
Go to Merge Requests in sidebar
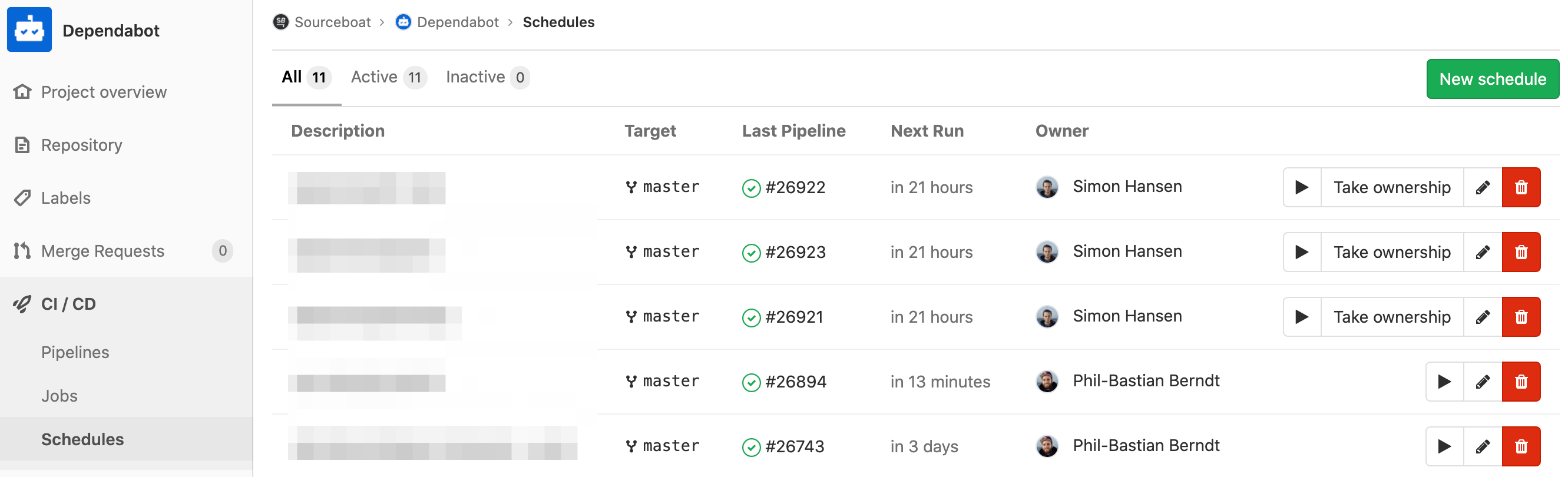click(102, 251)
